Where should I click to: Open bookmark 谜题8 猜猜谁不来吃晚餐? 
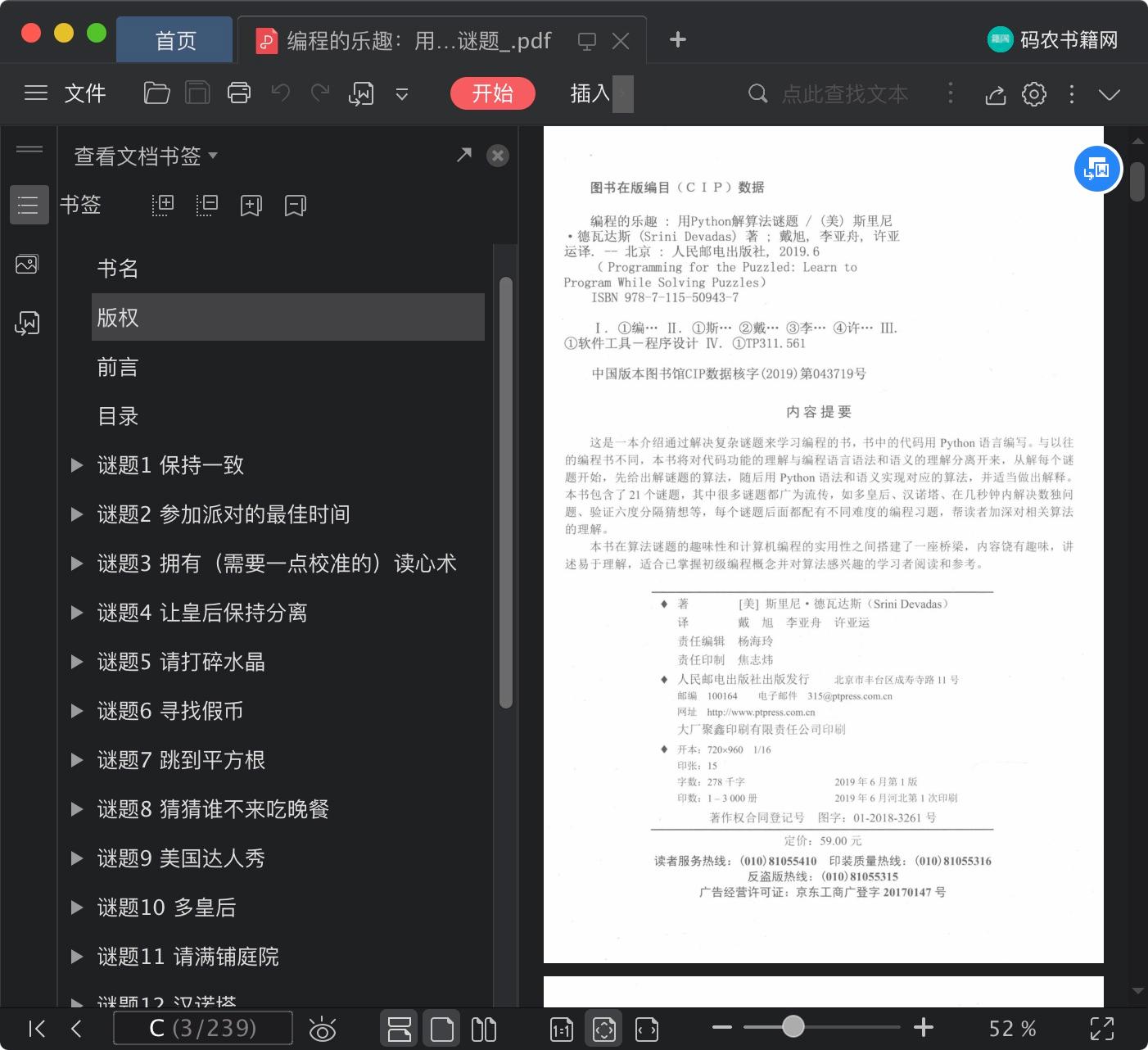pos(213,809)
